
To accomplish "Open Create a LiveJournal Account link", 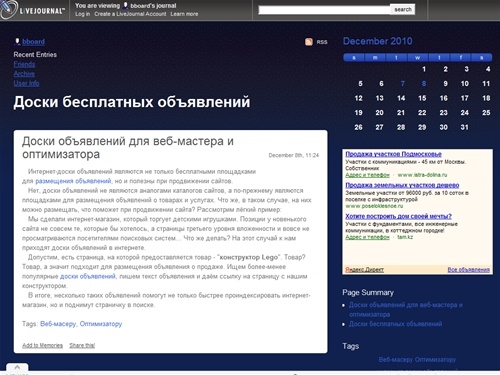I will [130, 14].
